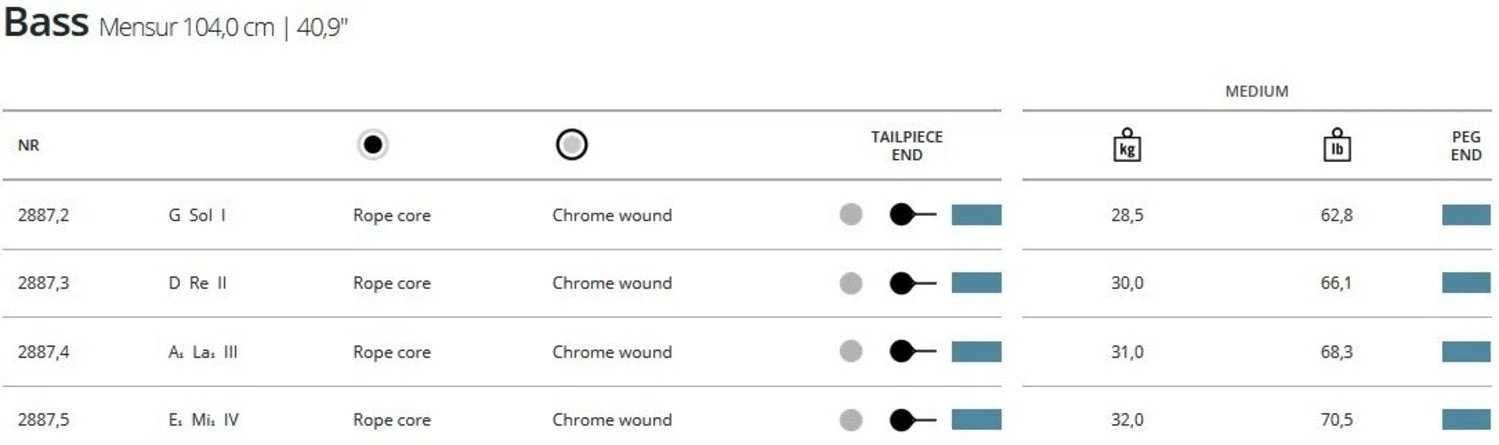
Task: Select string number 2887,5
Action: coord(43,420)
